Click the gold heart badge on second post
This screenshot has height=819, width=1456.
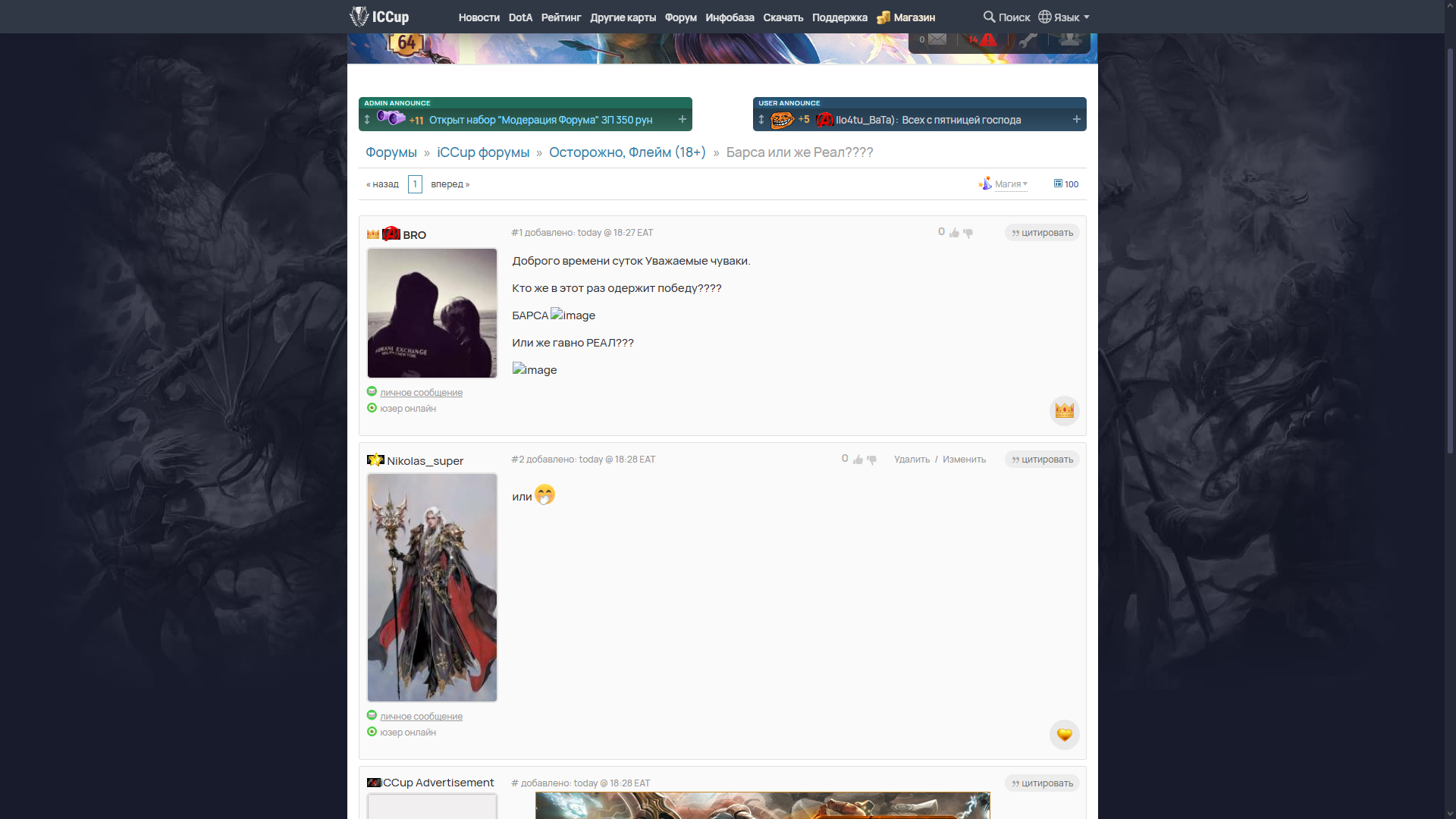coord(1064,734)
